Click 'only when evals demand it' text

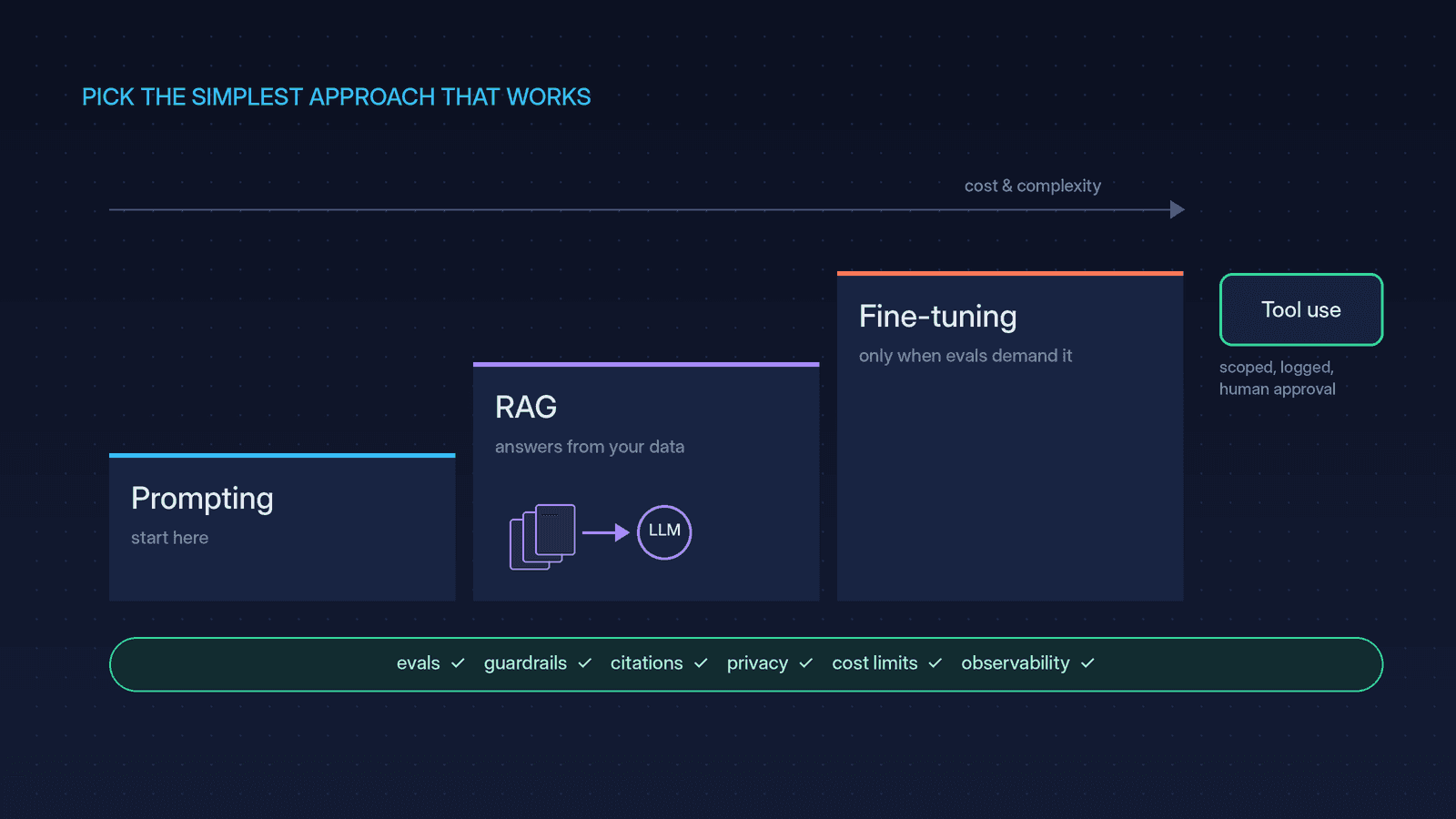(966, 356)
